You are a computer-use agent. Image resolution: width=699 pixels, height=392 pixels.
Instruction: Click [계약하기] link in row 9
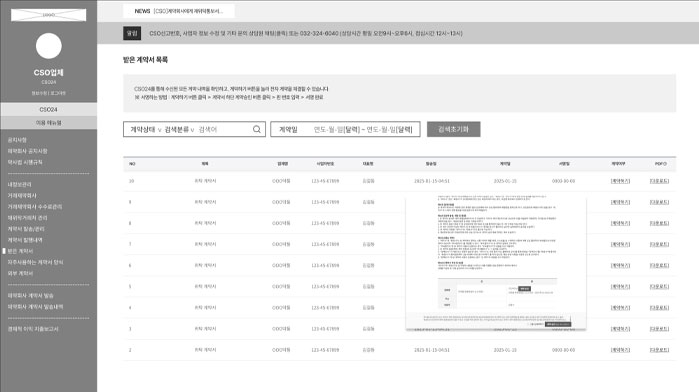(620, 202)
